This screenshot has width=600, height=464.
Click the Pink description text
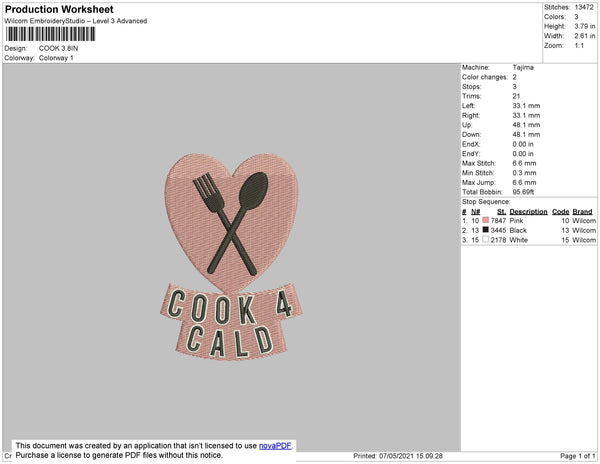pos(516,221)
